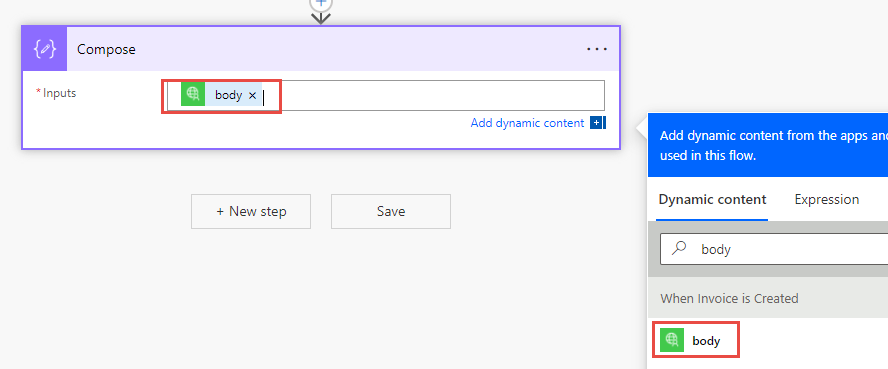This screenshot has height=369, width=888.
Task: Open the Add dynamic content link
Action: tap(527, 123)
